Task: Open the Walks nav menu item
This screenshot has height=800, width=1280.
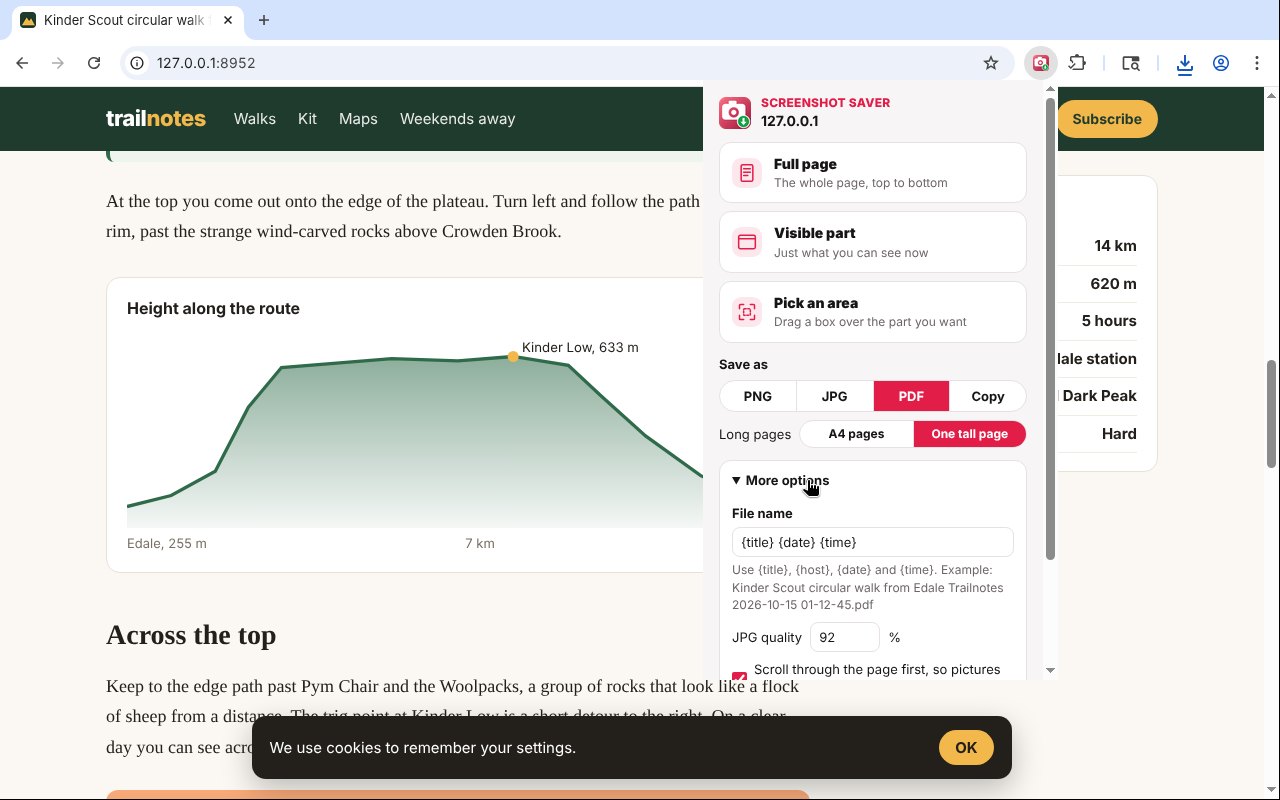Action: point(255,119)
